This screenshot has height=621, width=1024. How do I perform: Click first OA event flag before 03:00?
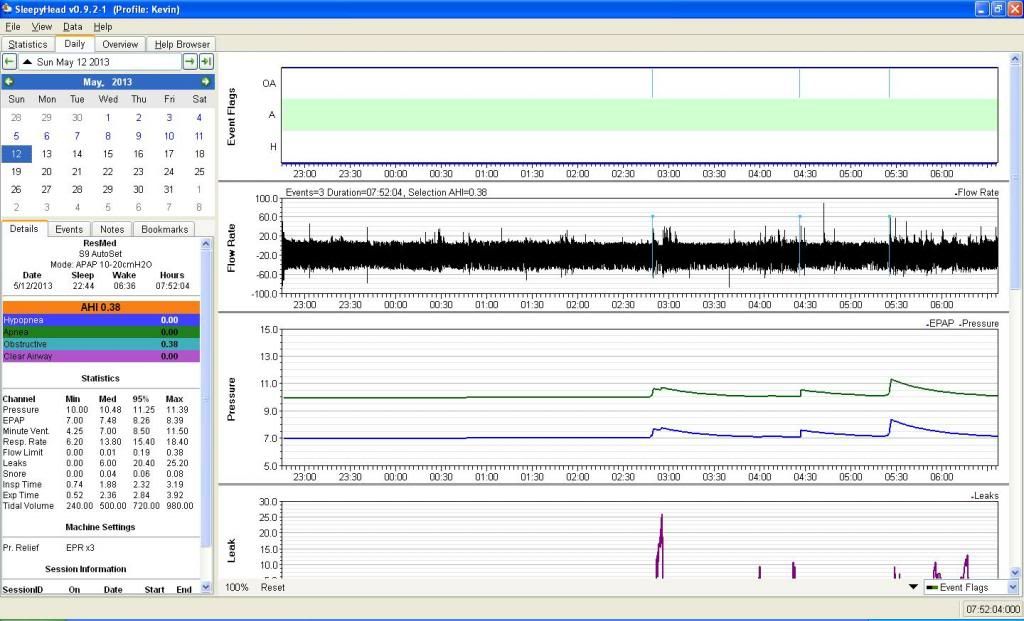click(x=652, y=83)
